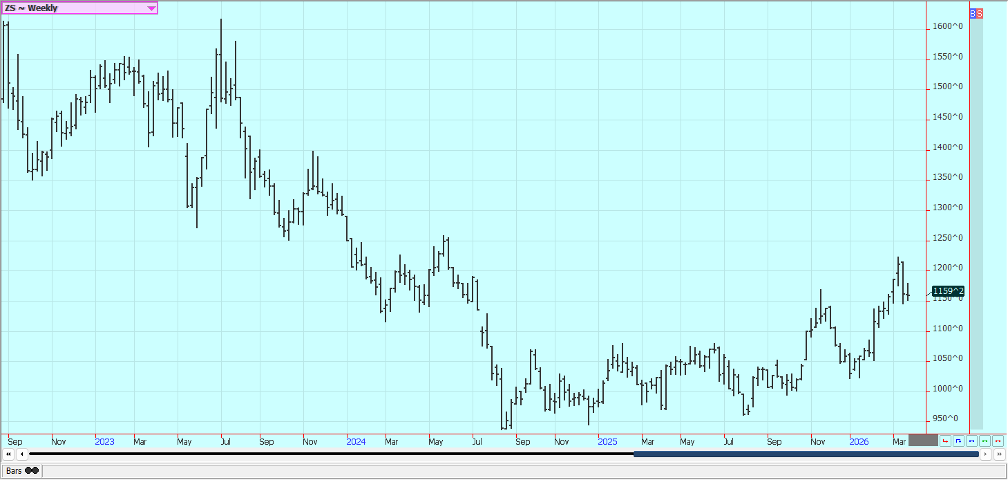
Task: Select the Bars tab at the bottom
Action: coord(12,470)
